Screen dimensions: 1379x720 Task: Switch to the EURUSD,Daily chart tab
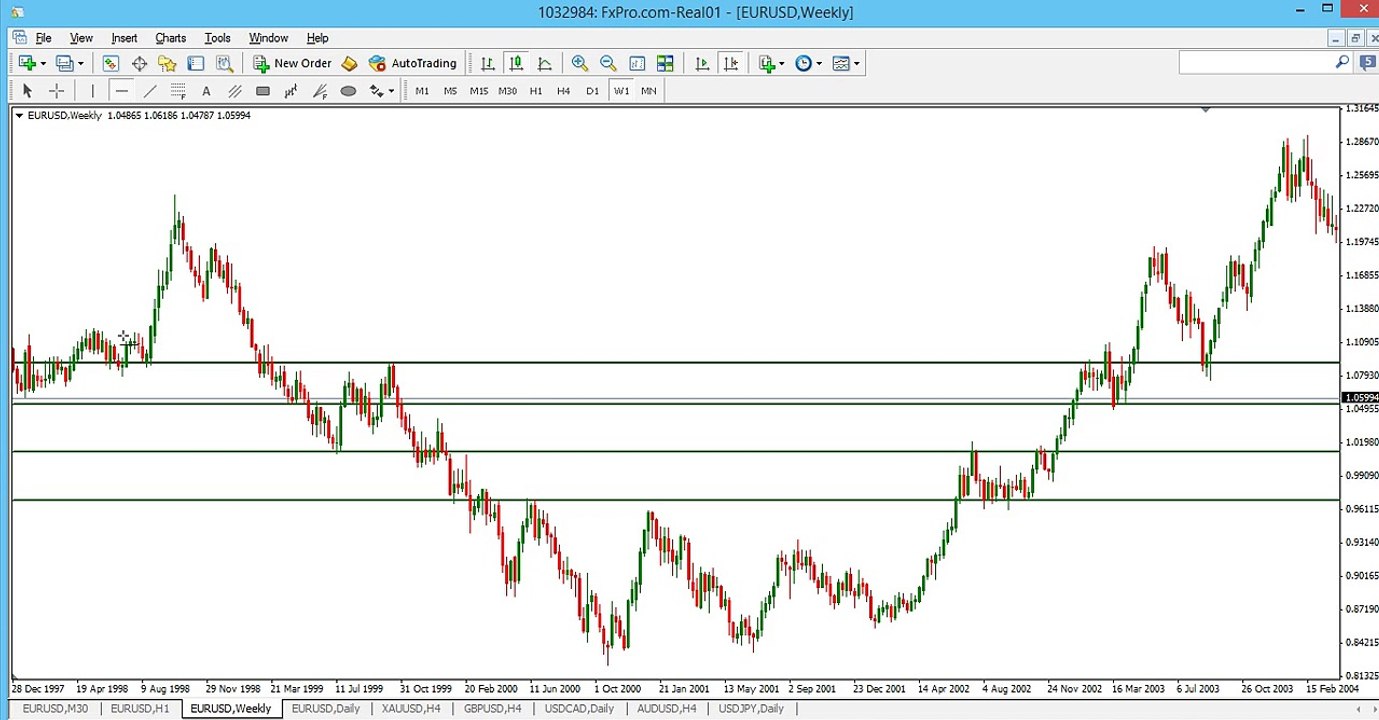click(326, 709)
